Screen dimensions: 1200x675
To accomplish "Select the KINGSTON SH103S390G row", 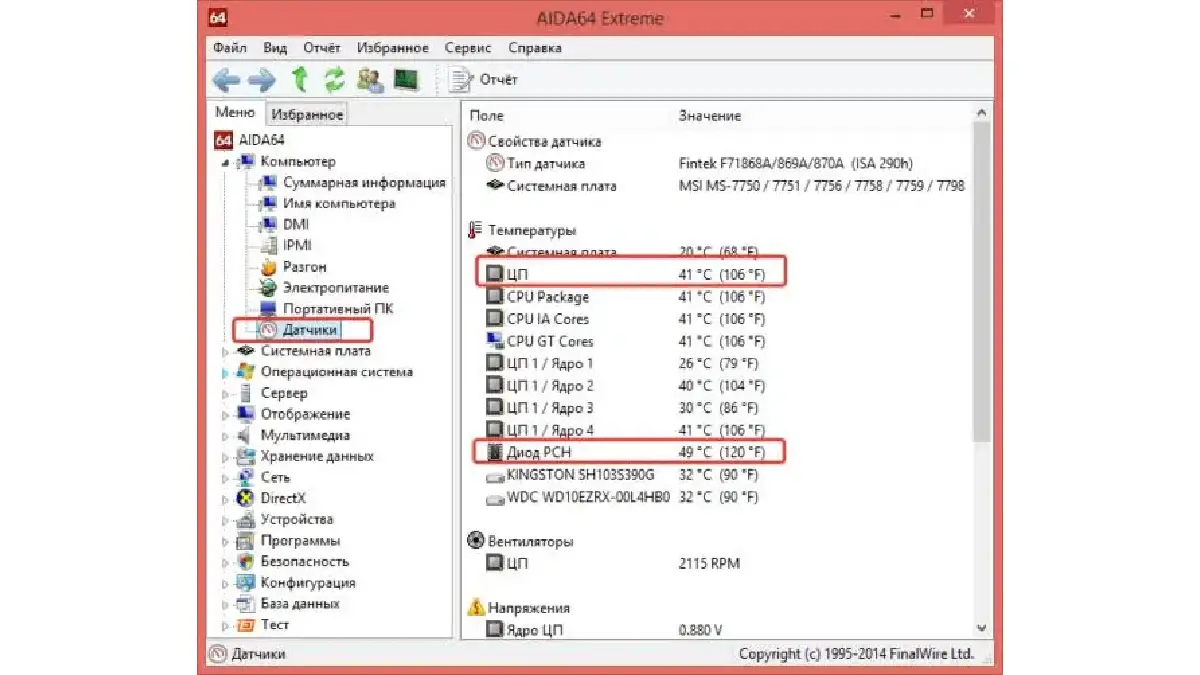I will (x=718, y=475).
